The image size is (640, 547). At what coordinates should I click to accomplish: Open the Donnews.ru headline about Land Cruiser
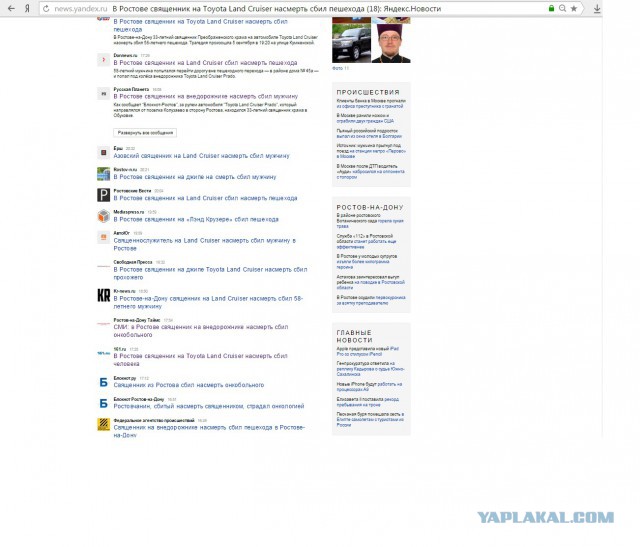pos(205,63)
